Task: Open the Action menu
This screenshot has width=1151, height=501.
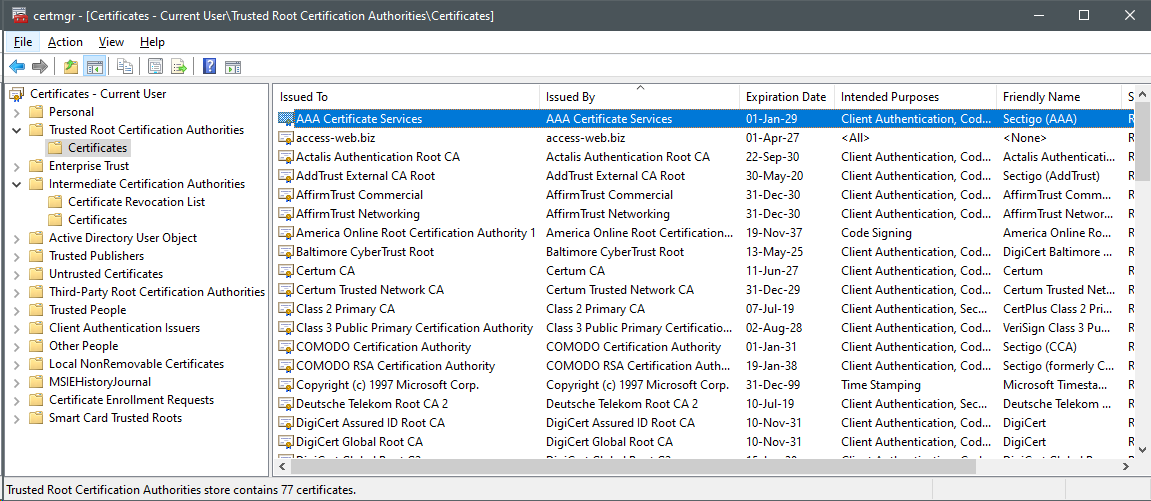Action: (x=65, y=42)
